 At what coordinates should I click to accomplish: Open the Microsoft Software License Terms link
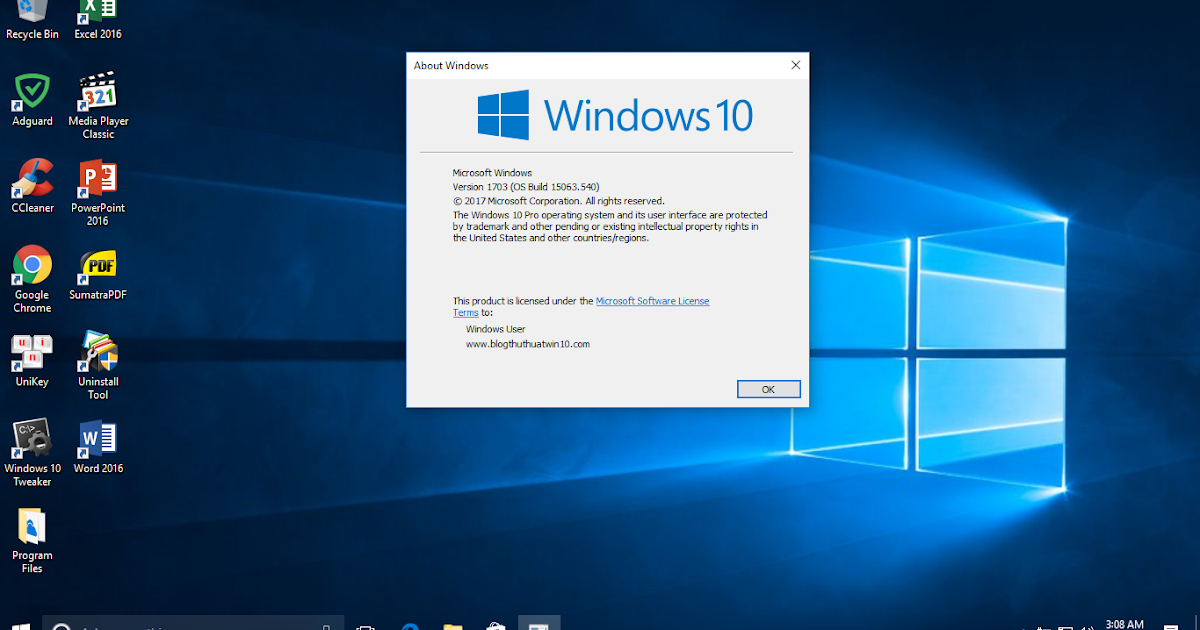(x=652, y=300)
